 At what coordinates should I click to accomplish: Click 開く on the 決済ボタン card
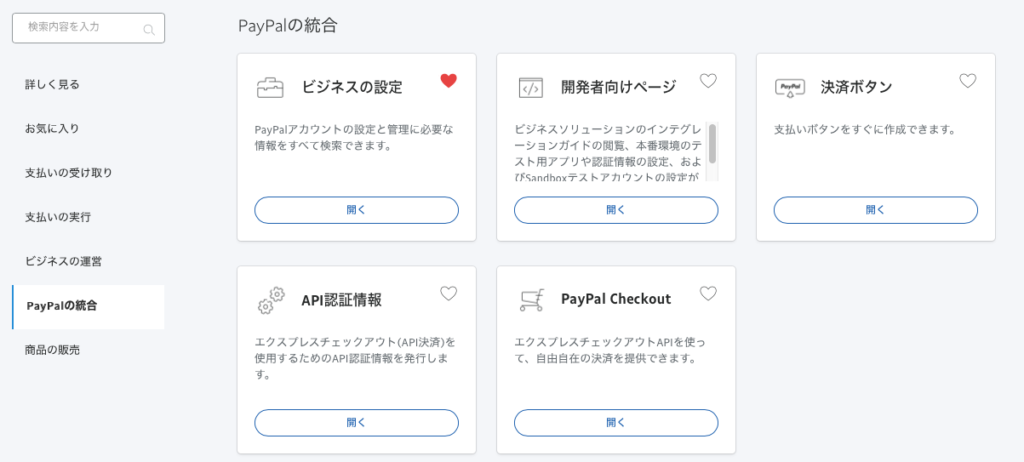[x=876, y=210]
